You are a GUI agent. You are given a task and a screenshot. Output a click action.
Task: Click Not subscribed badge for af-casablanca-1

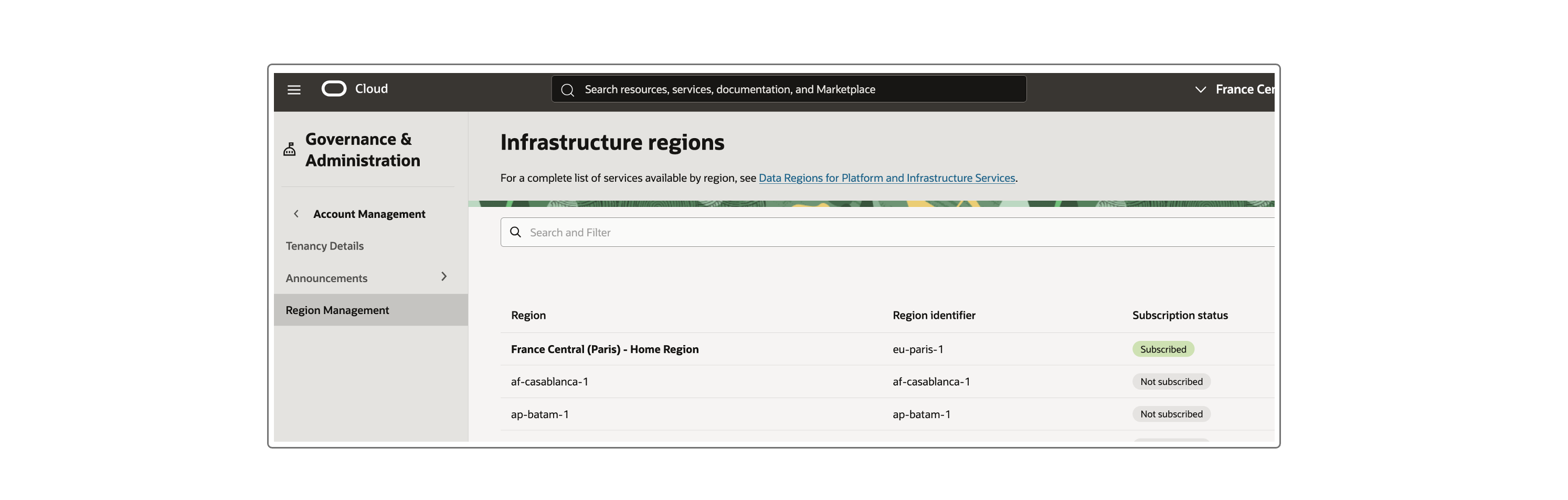[1171, 382]
